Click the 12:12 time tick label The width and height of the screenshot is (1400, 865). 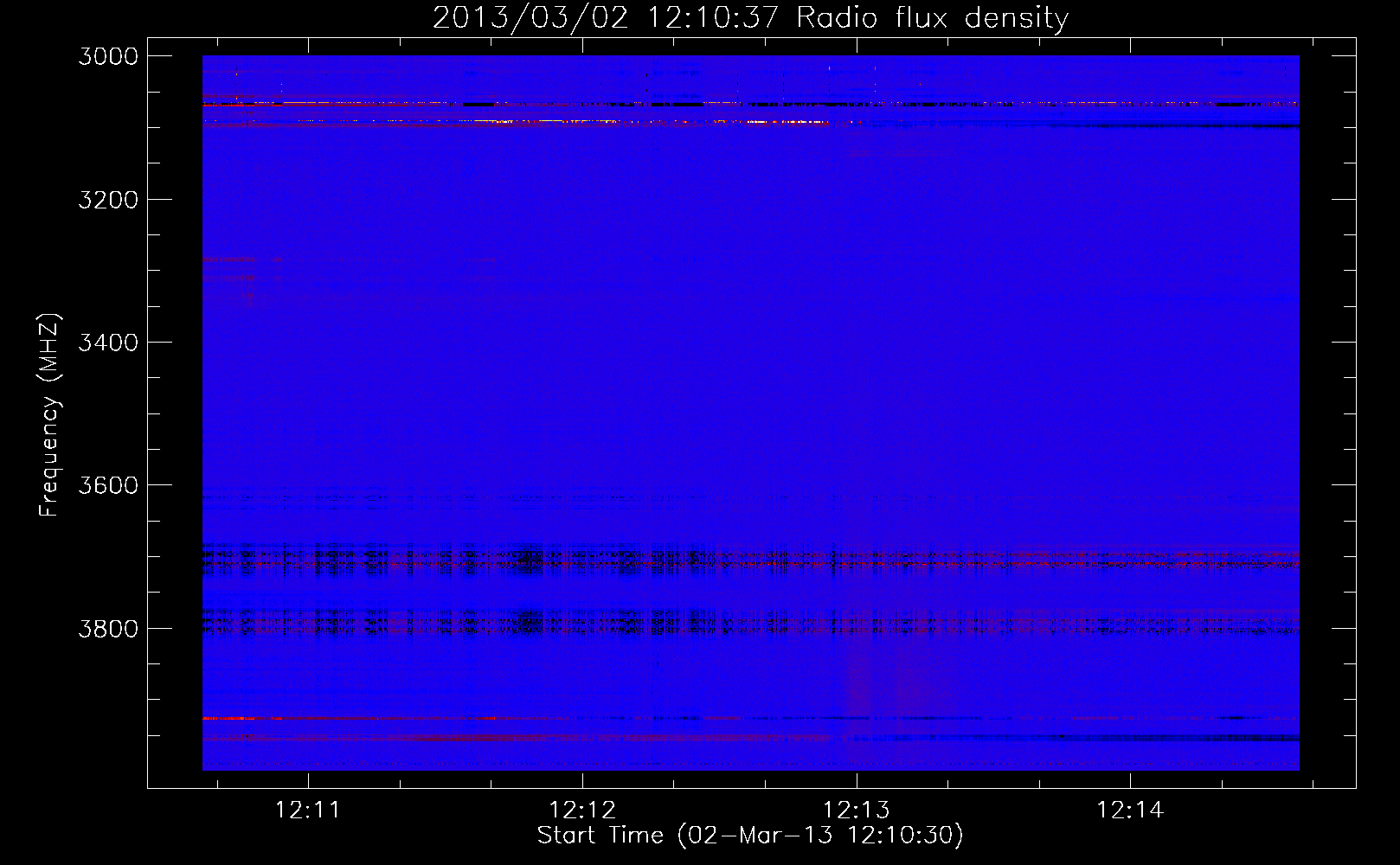tap(582, 810)
